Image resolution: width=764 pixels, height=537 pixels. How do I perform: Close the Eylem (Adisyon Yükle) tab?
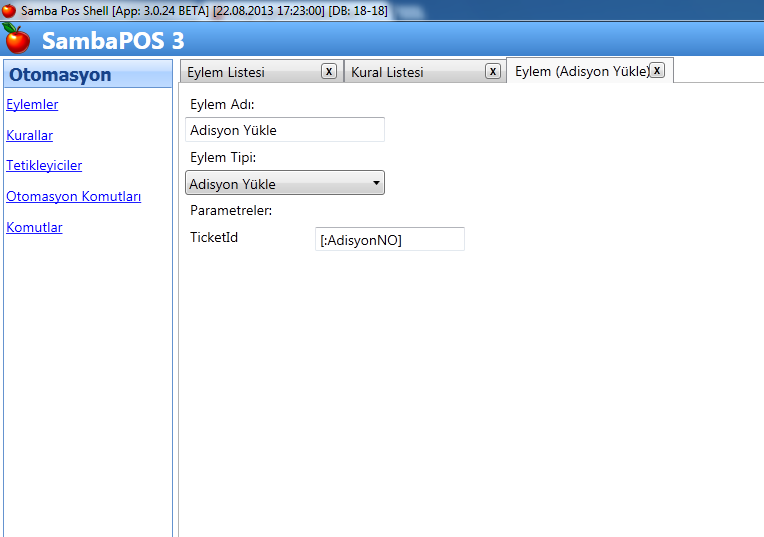point(657,70)
